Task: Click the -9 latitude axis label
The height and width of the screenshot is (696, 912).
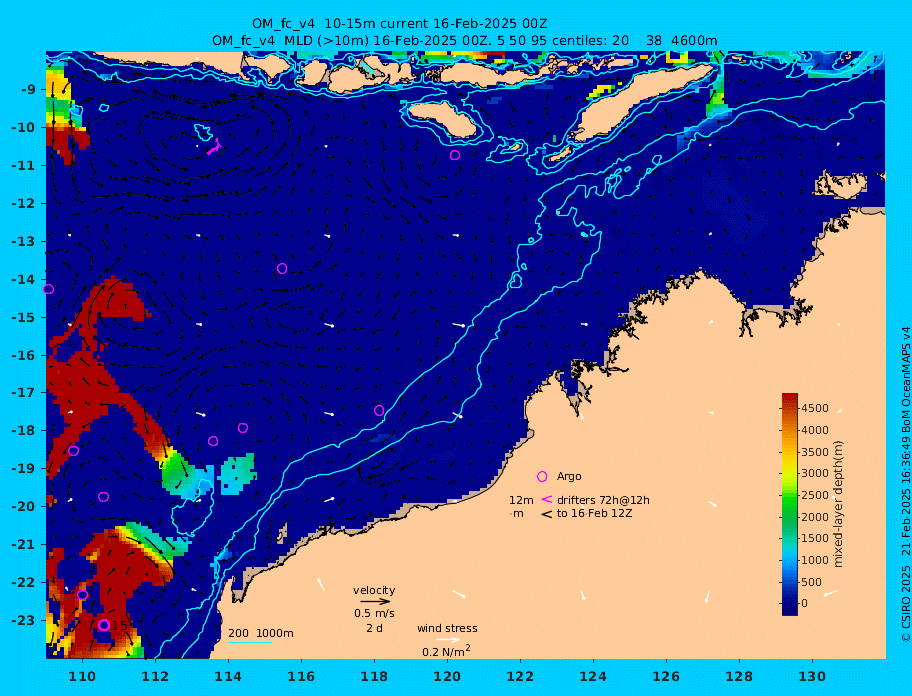Action: click(x=29, y=90)
